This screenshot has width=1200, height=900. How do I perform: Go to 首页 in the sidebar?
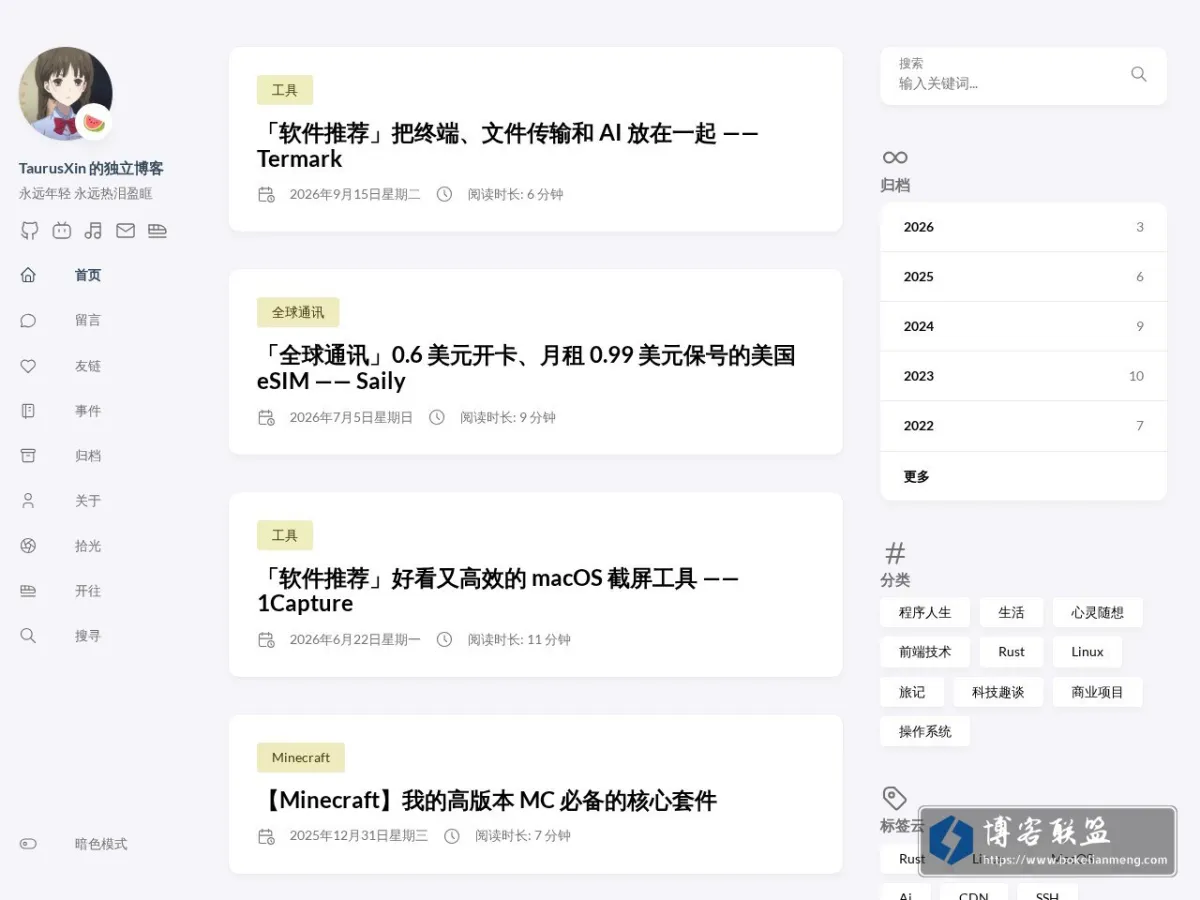[x=88, y=276]
